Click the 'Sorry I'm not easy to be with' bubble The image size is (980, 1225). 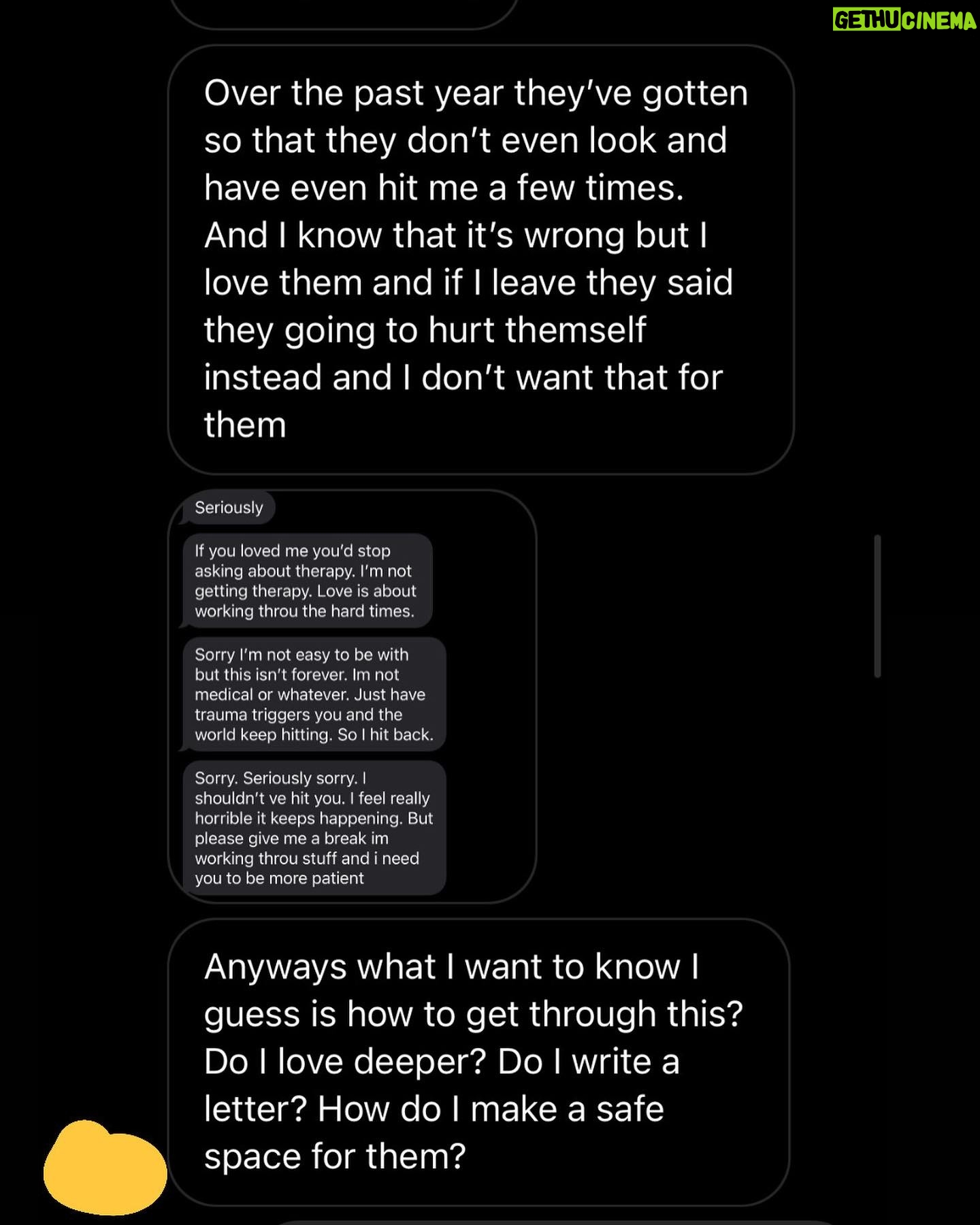[314, 694]
